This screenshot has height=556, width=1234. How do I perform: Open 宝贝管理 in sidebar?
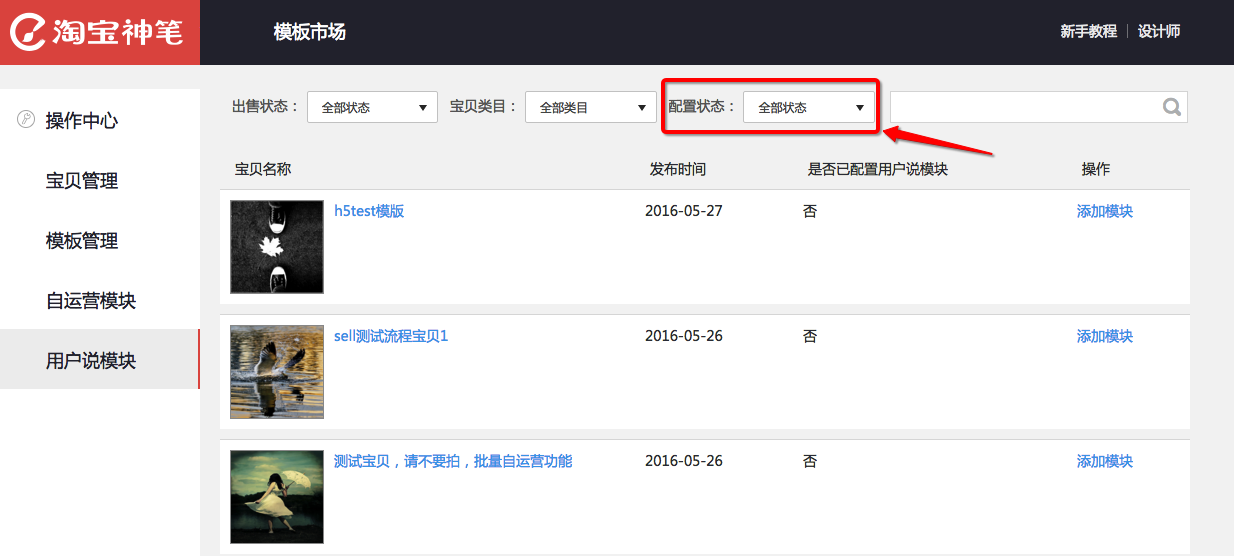pos(82,181)
